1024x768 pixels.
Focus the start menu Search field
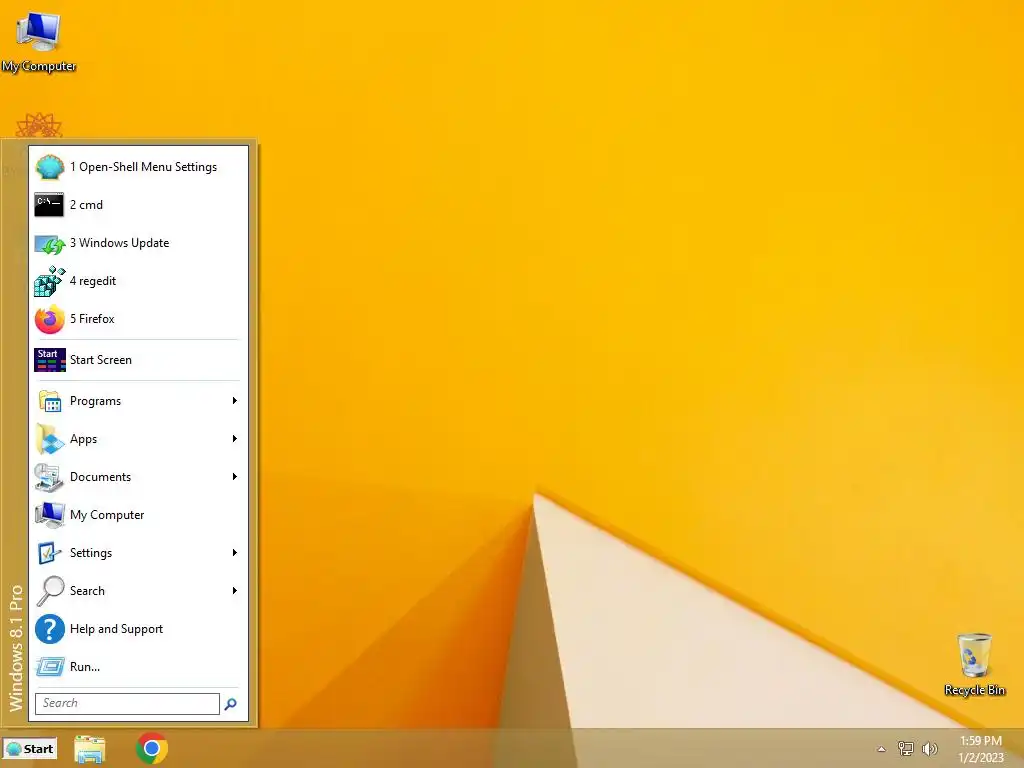pyautogui.click(x=127, y=703)
